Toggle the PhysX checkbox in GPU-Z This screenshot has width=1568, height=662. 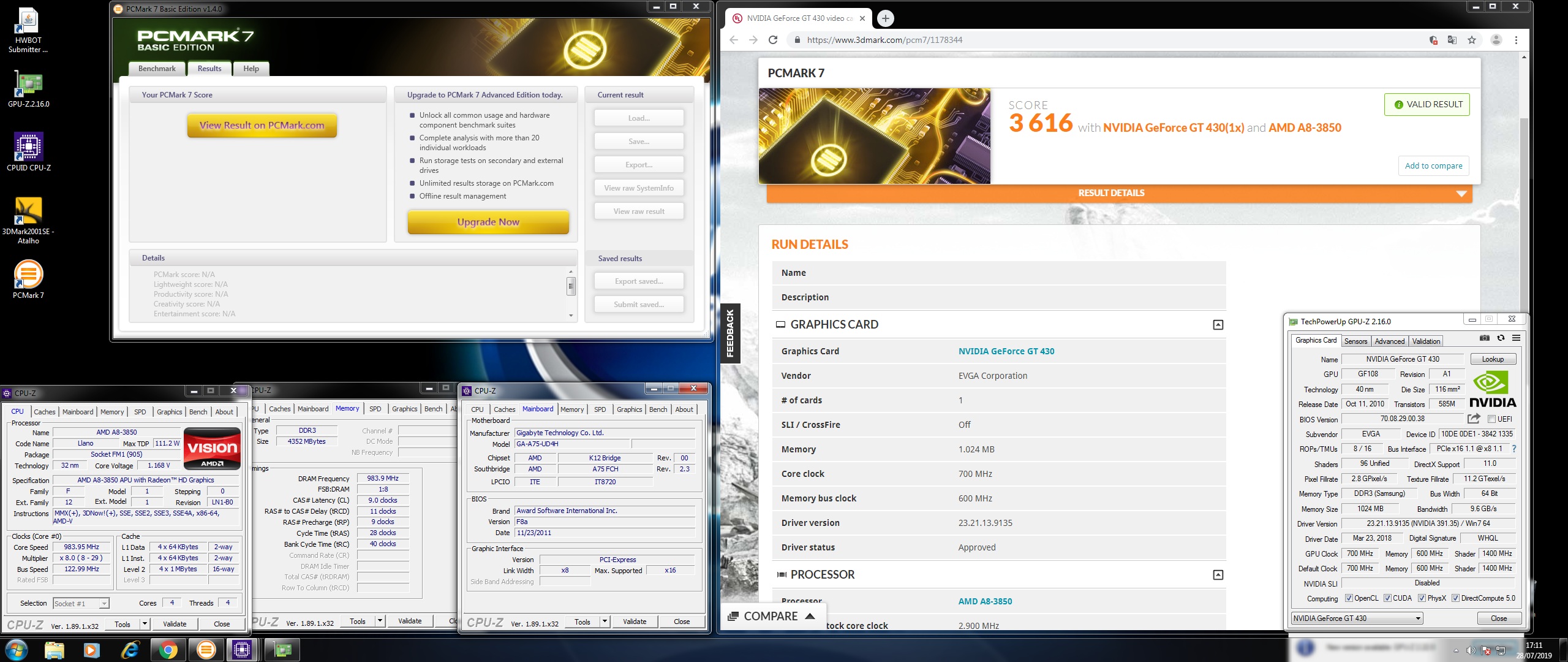coord(1422,598)
